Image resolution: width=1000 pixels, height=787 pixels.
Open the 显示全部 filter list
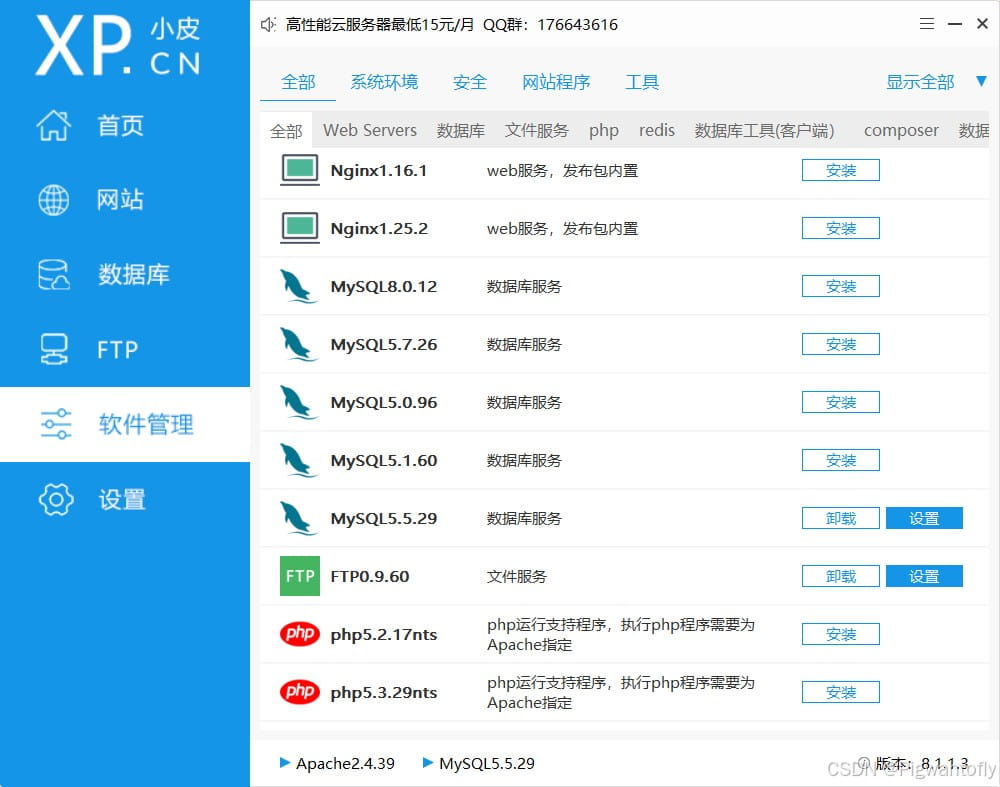[920, 82]
